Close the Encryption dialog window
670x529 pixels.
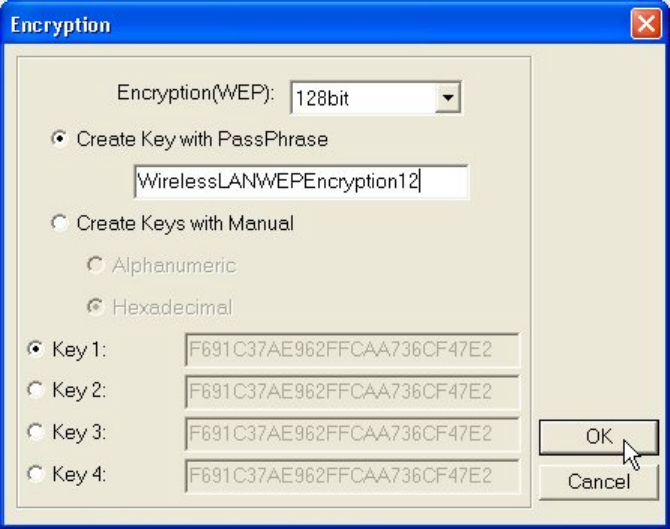pos(645,25)
